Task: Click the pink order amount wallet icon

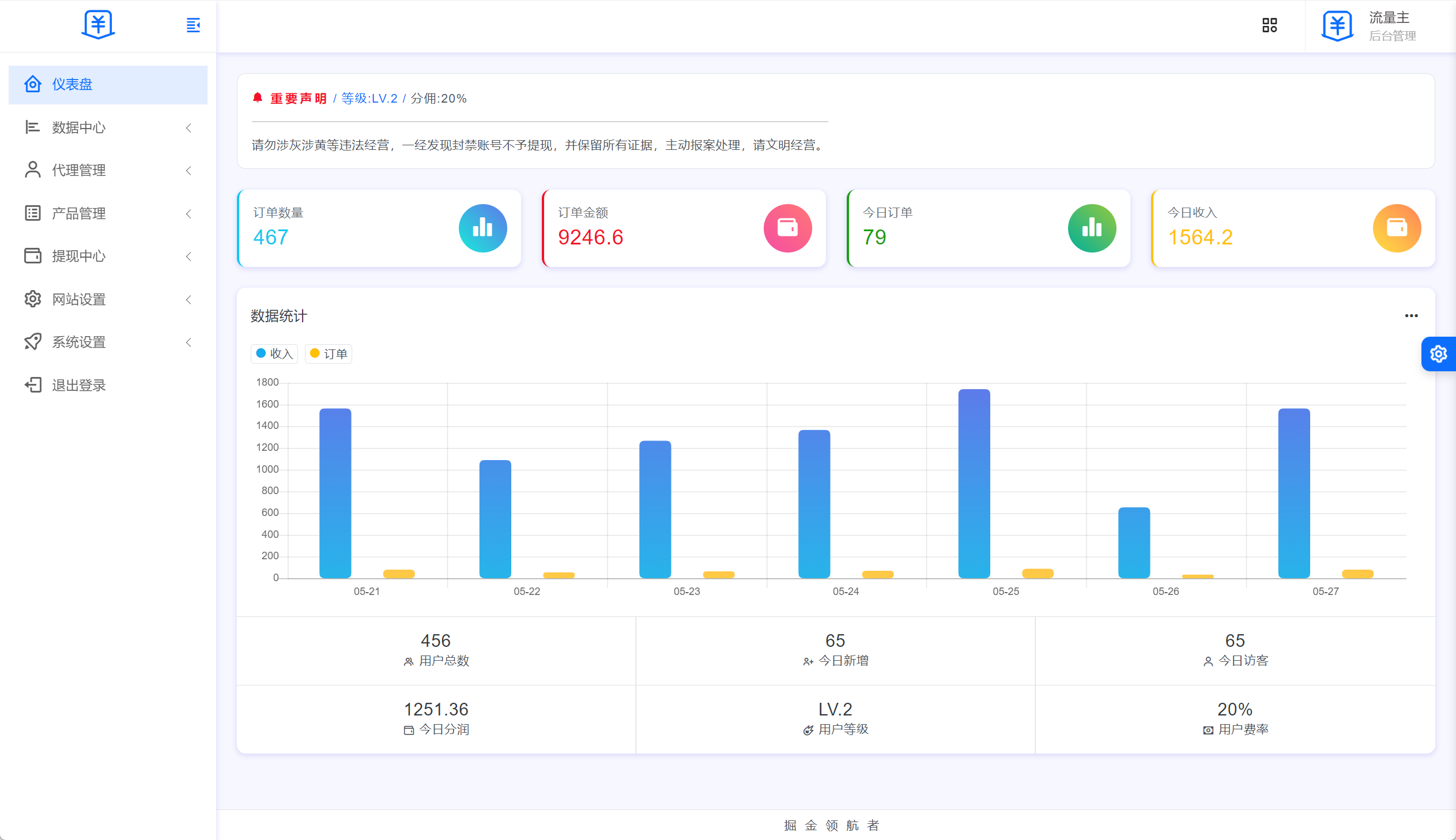Action: 788,228
